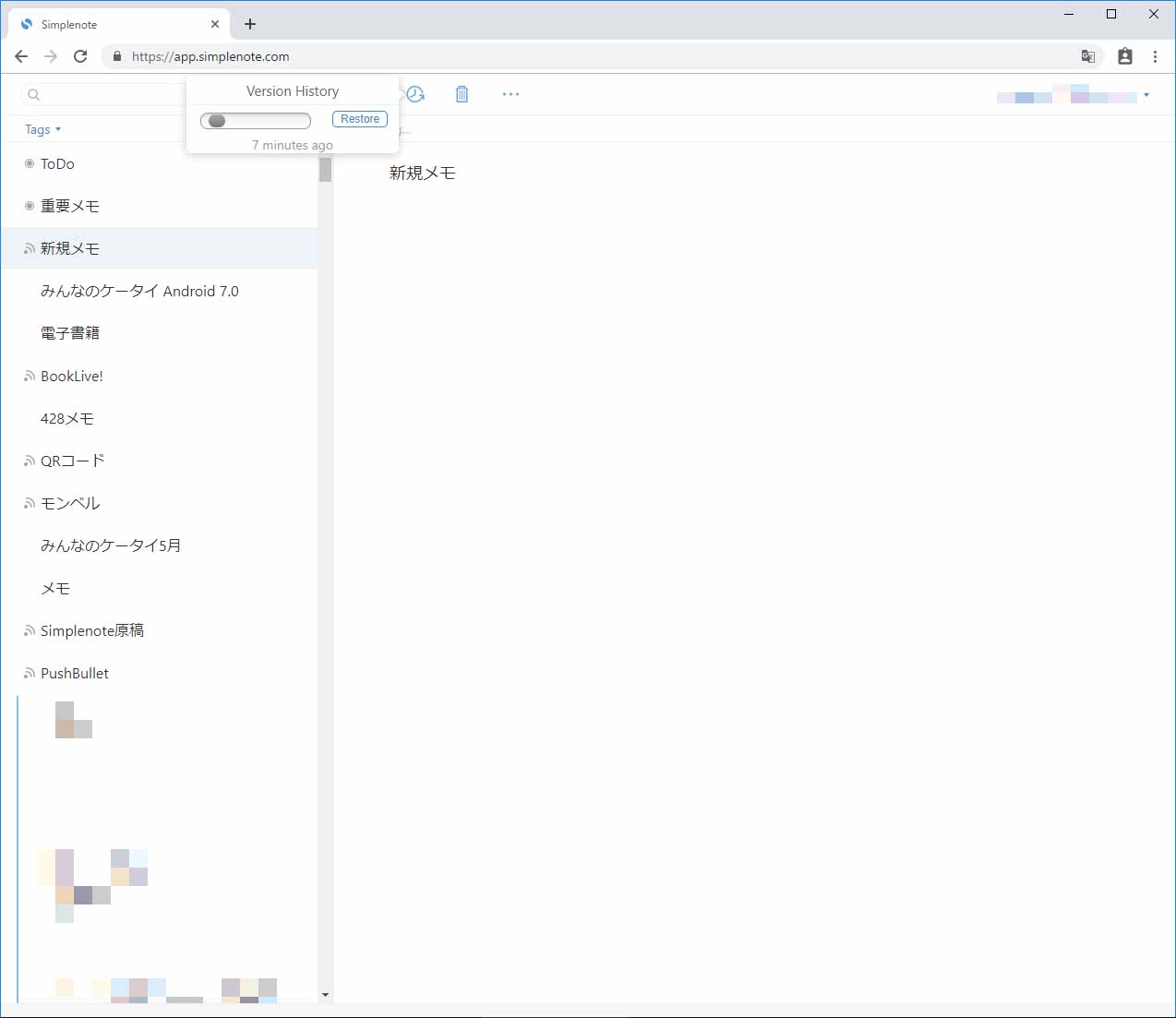Image resolution: width=1176 pixels, height=1018 pixels.
Task: Reload the Simplenote page
Action: tap(80, 56)
